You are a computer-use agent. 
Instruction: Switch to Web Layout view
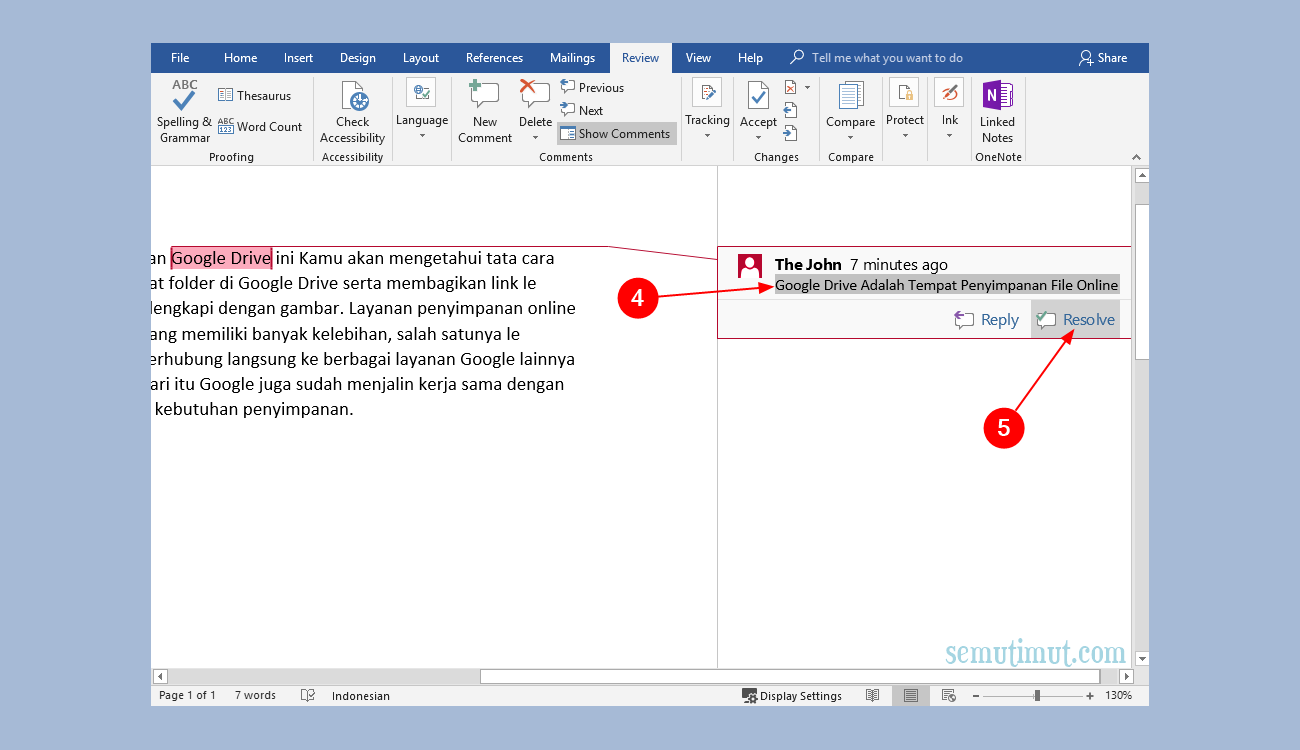[949, 695]
